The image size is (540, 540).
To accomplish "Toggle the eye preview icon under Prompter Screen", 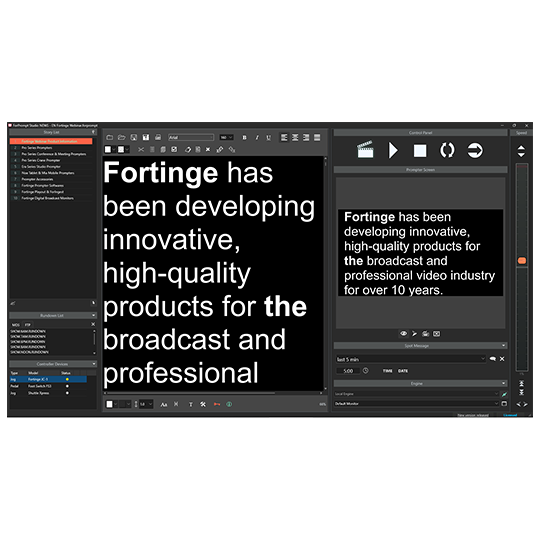I will pos(404,333).
